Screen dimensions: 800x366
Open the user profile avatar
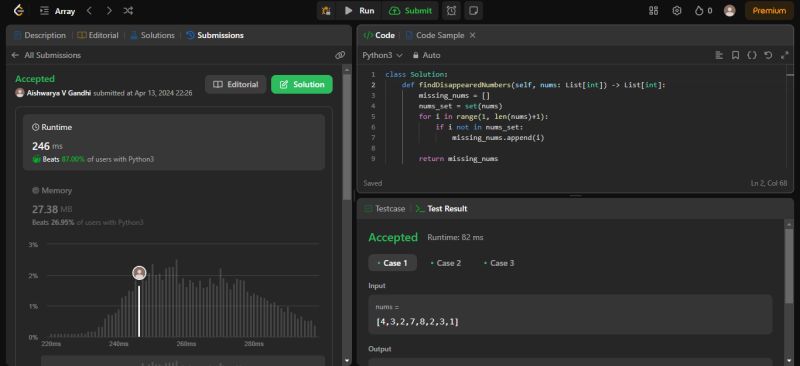click(x=730, y=11)
